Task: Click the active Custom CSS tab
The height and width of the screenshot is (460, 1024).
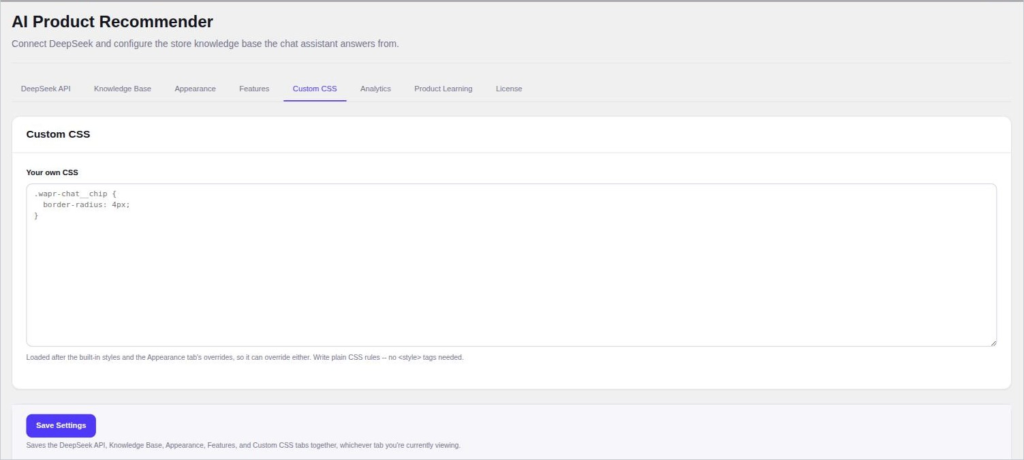Action: [315, 89]
